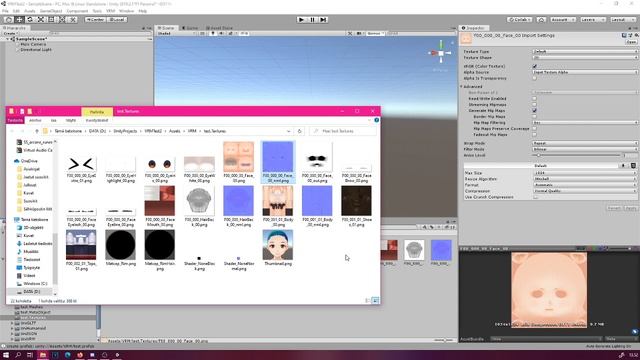Click the Open button in Inspector
This screenshot has width=640, height=360.
pyautogui.click(x=631, y=42)
